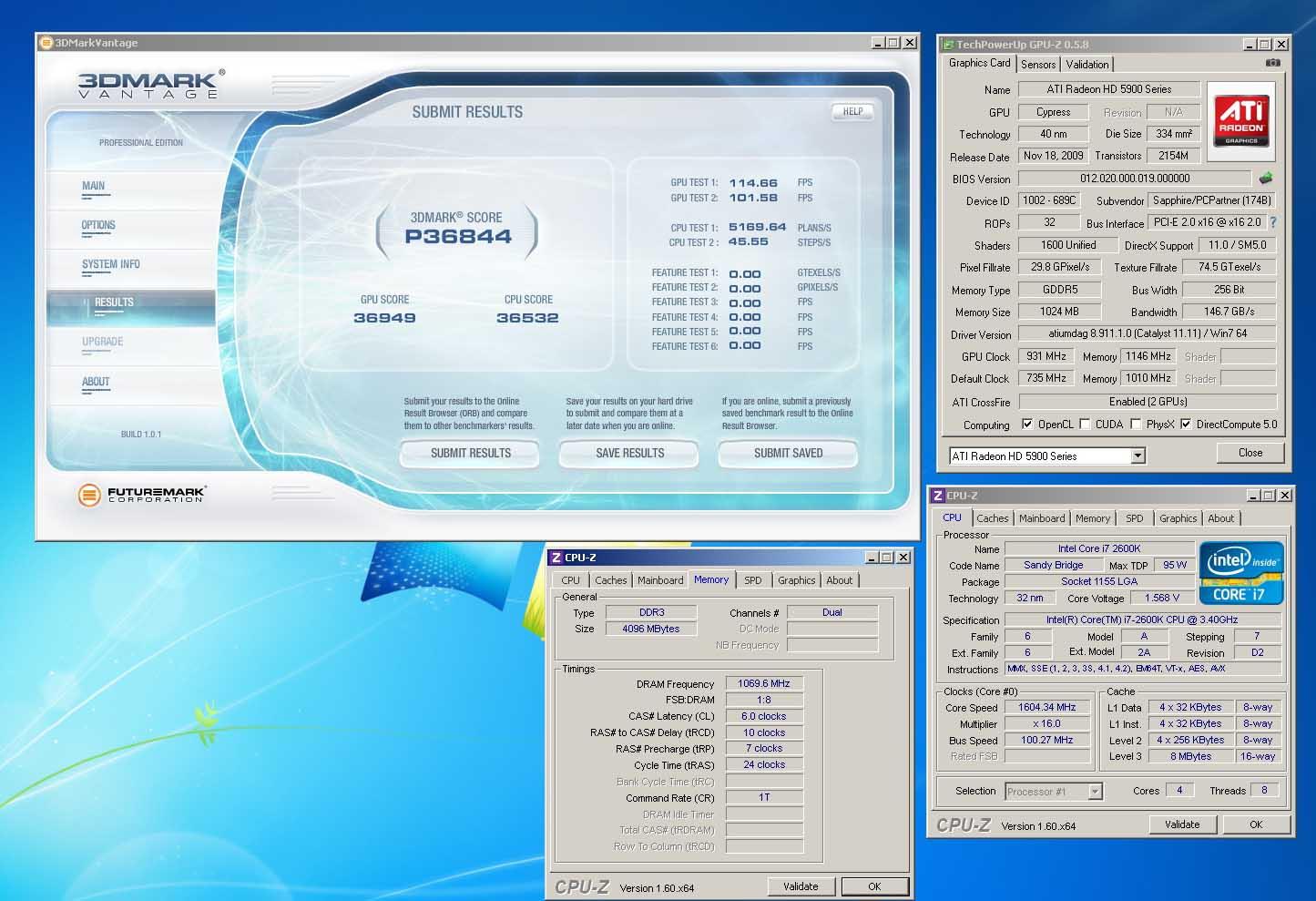This screenshot has width=1316, height=901.
Task: Open the Sensors tab in GPU-Z
Action: click(1038, 64)
